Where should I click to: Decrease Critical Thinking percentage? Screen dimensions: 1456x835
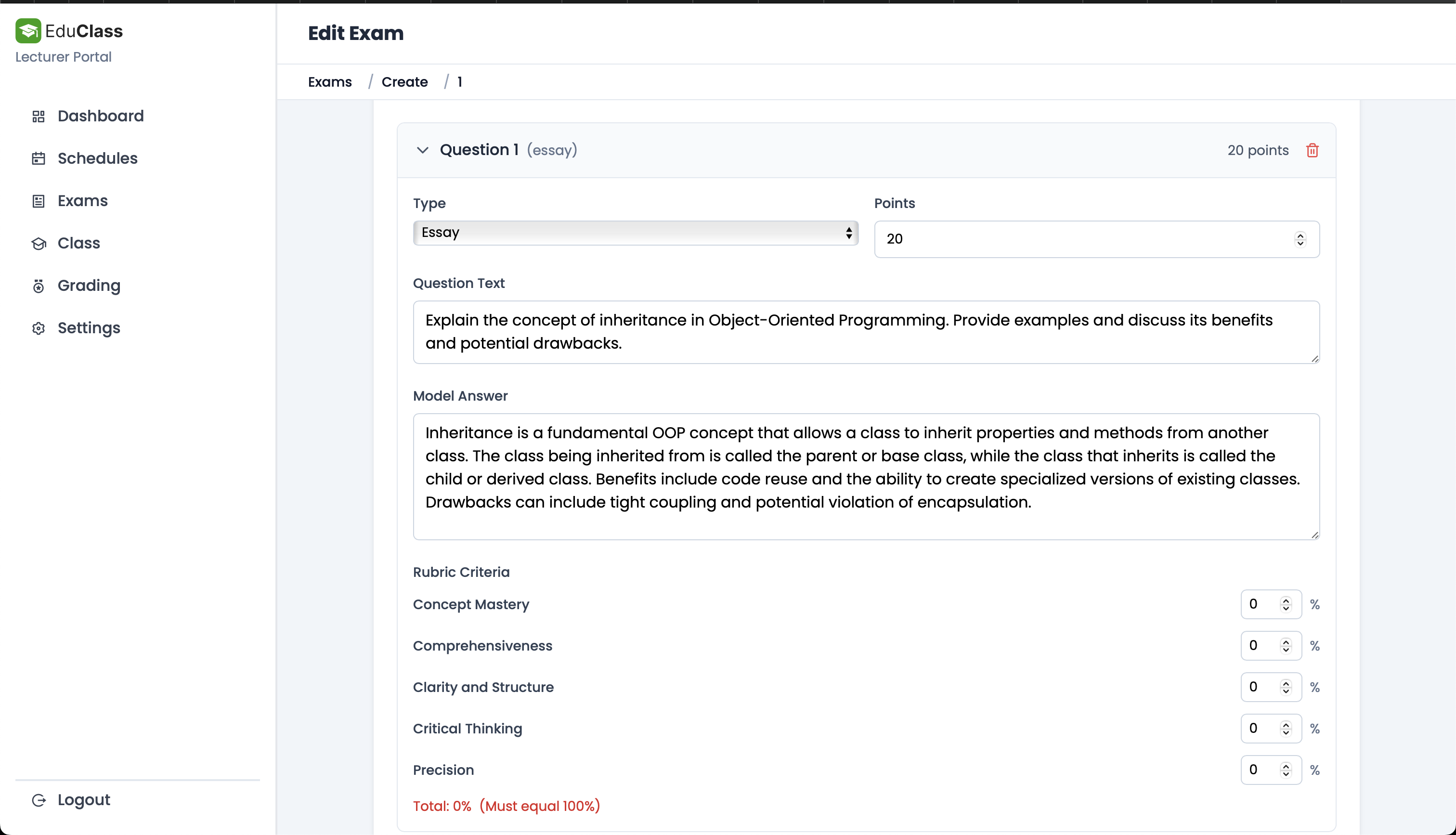point(1287,732)
